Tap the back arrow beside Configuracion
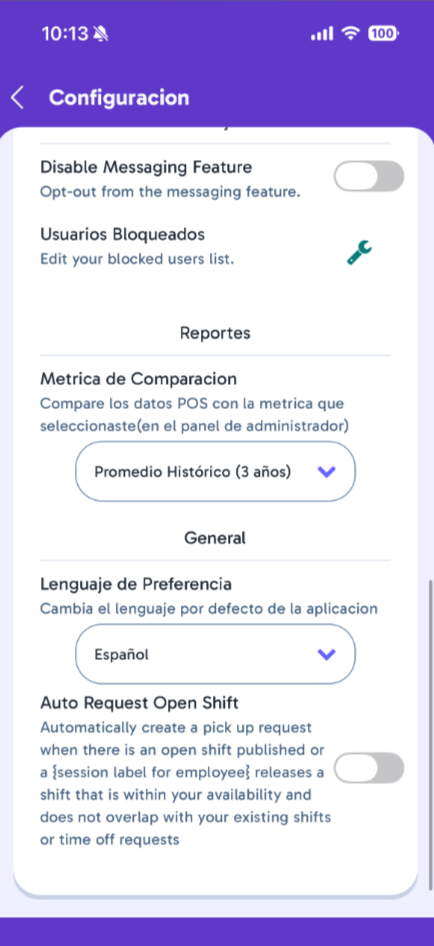This screenshot has width=434, height=946. [18, 97]
